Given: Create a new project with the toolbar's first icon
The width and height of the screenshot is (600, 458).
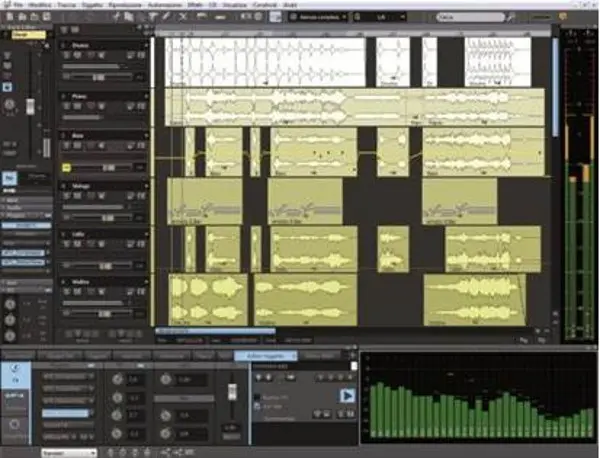Looking at the screenshot, I should pos(10,17).
